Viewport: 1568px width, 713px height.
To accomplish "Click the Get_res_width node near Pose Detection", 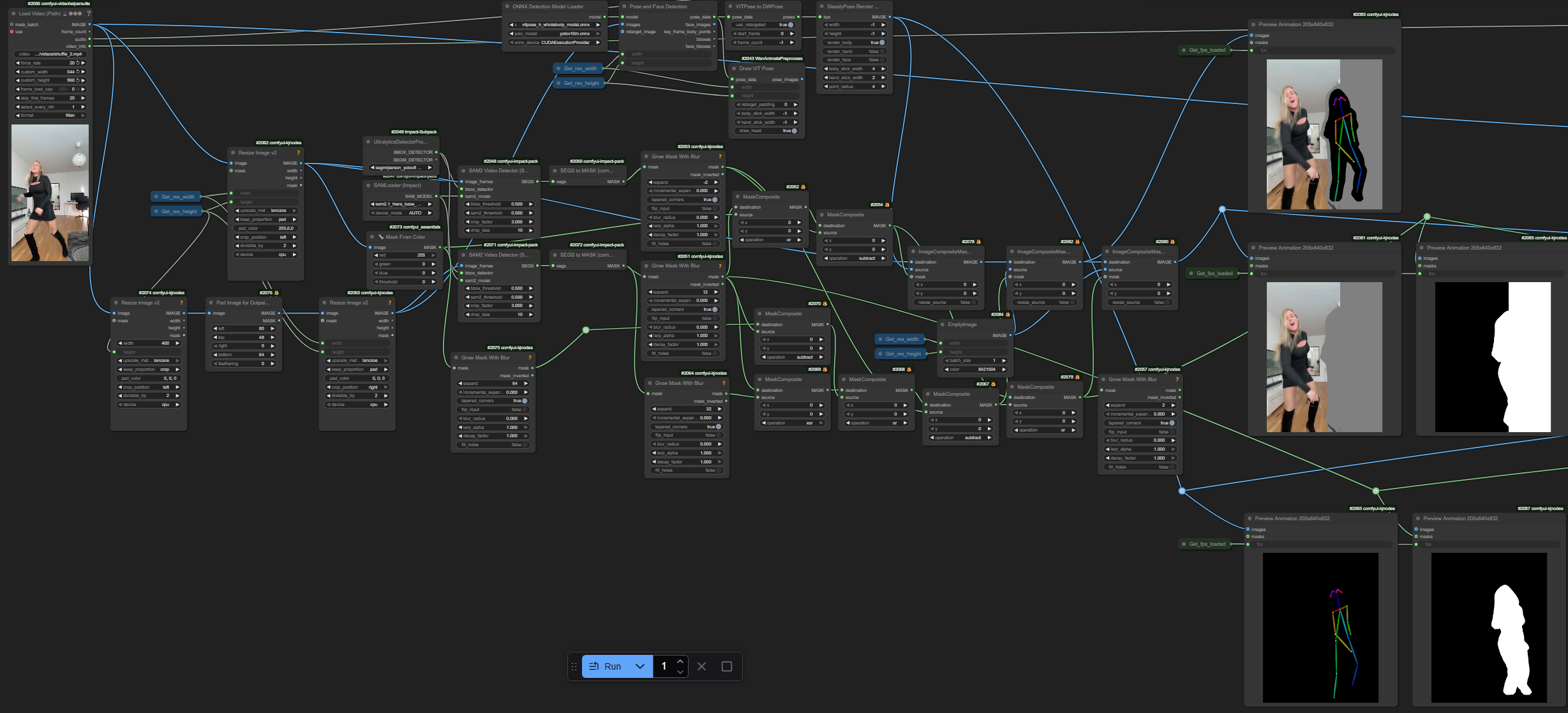I will tap(579, 68).
